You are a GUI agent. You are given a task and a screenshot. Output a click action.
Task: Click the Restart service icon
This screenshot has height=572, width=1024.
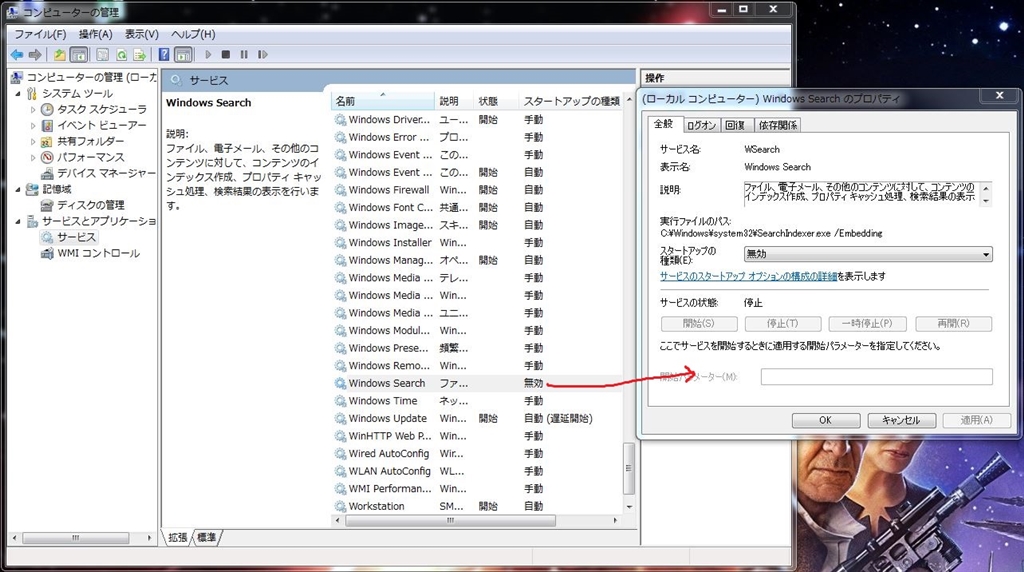point(263,55)
